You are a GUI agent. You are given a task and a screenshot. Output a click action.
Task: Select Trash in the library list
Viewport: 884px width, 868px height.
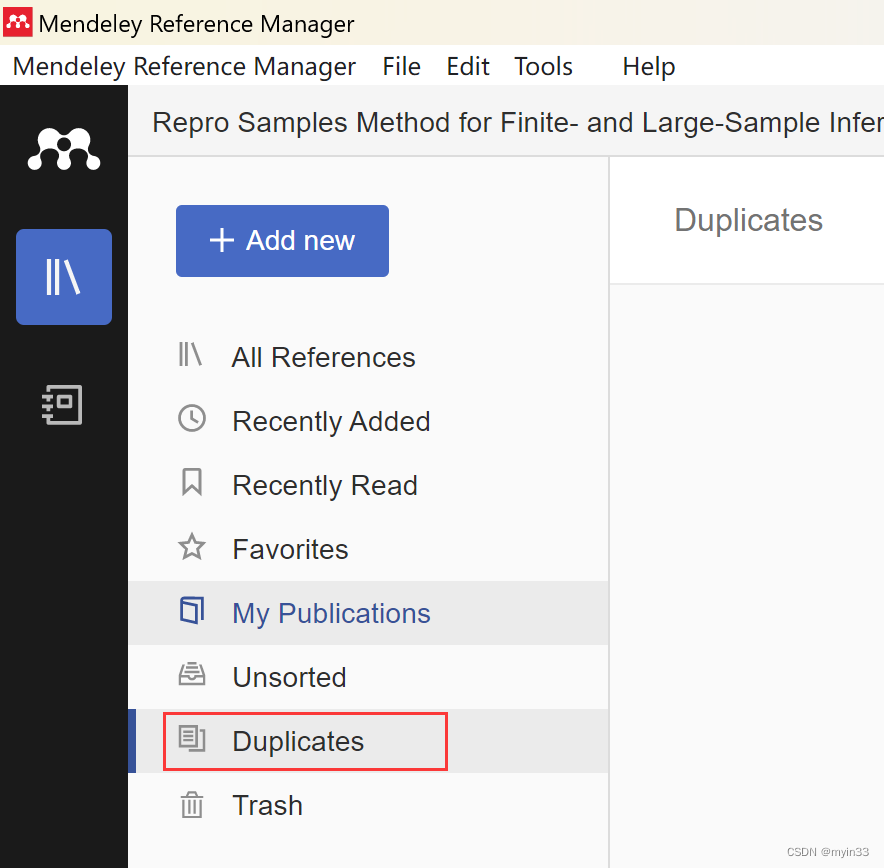click(369, 805)
